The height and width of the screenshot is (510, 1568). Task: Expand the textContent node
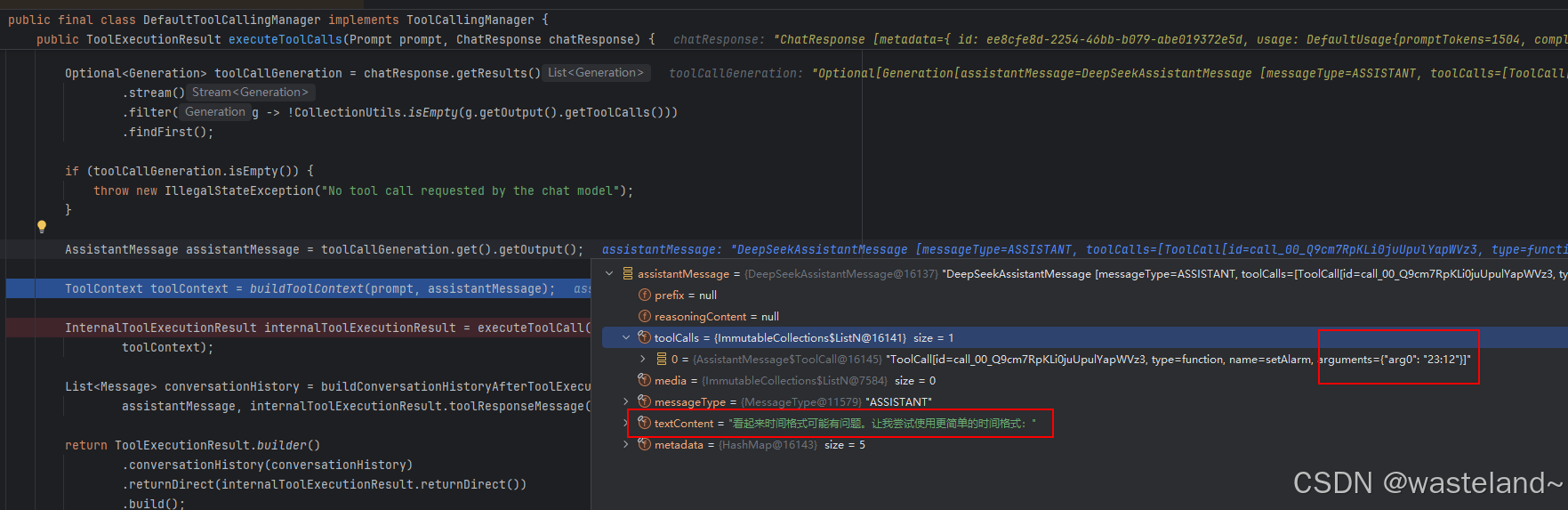point(626,423)
